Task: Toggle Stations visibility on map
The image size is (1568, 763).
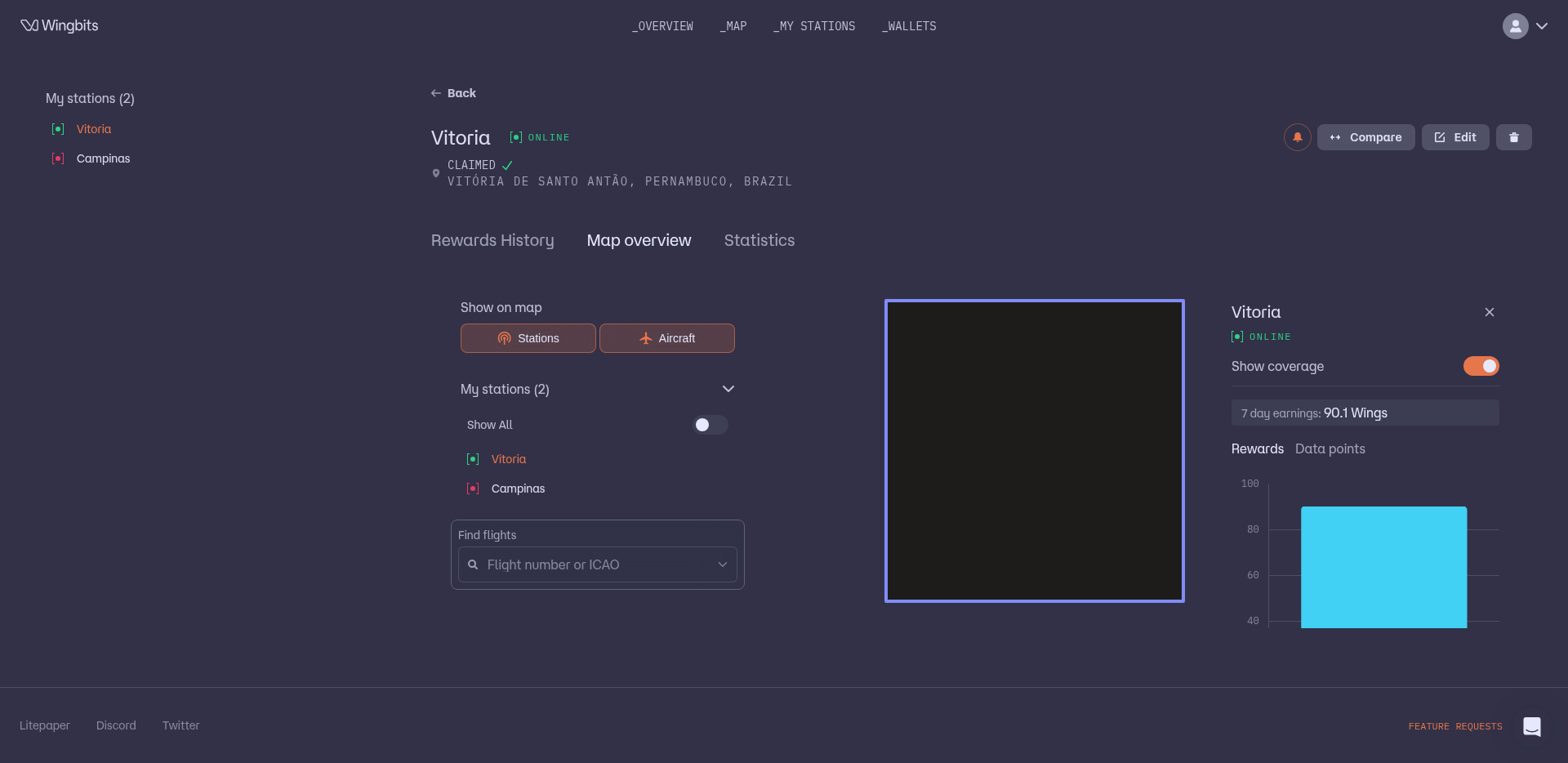Action: tap(528, 338)
